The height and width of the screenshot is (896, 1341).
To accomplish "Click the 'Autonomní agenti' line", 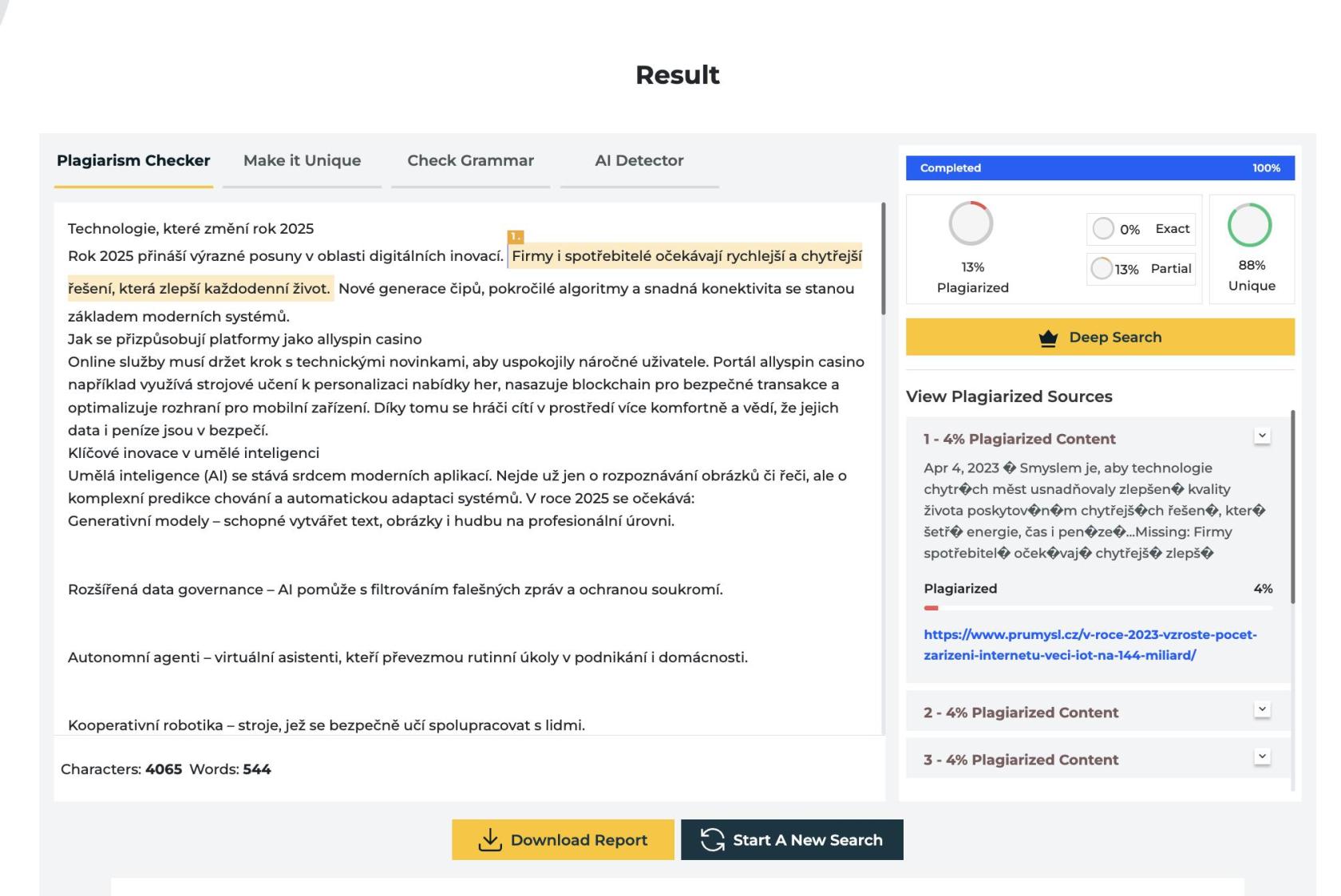I will 408,657.
